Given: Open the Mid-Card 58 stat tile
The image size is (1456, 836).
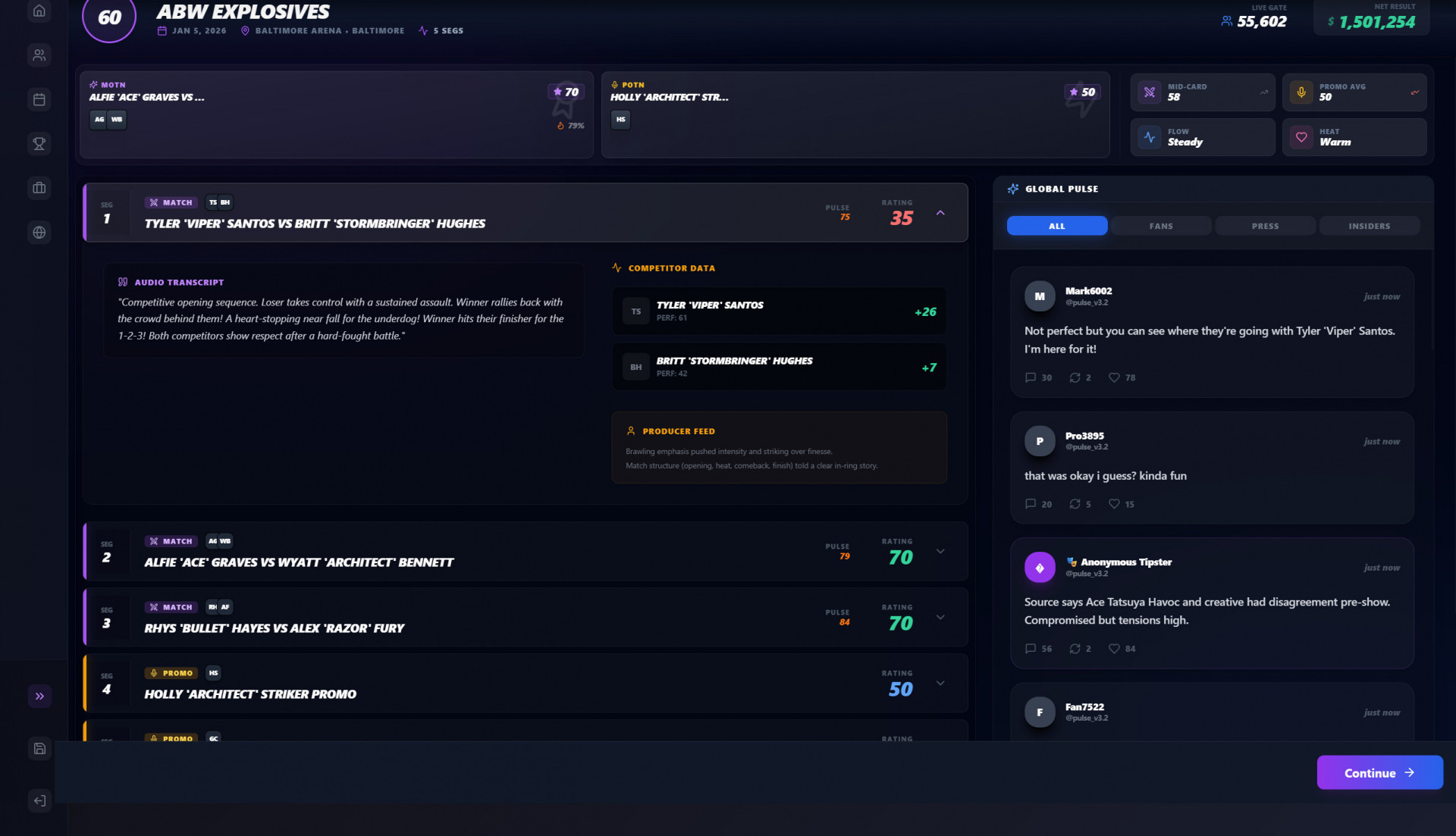Looking at the screenshot, I should click(1202, 92).
